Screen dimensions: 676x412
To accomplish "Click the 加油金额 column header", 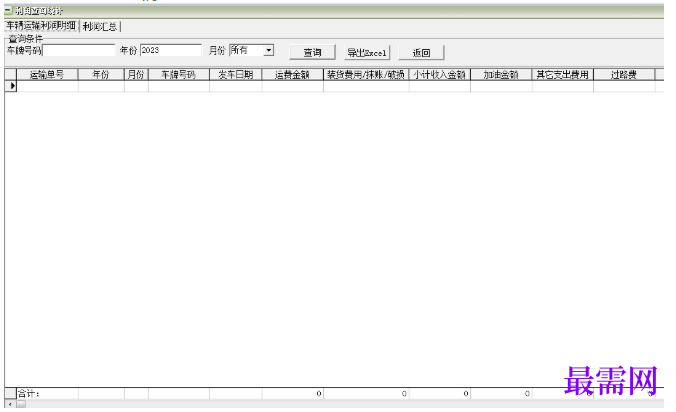I will click(501, 75).
